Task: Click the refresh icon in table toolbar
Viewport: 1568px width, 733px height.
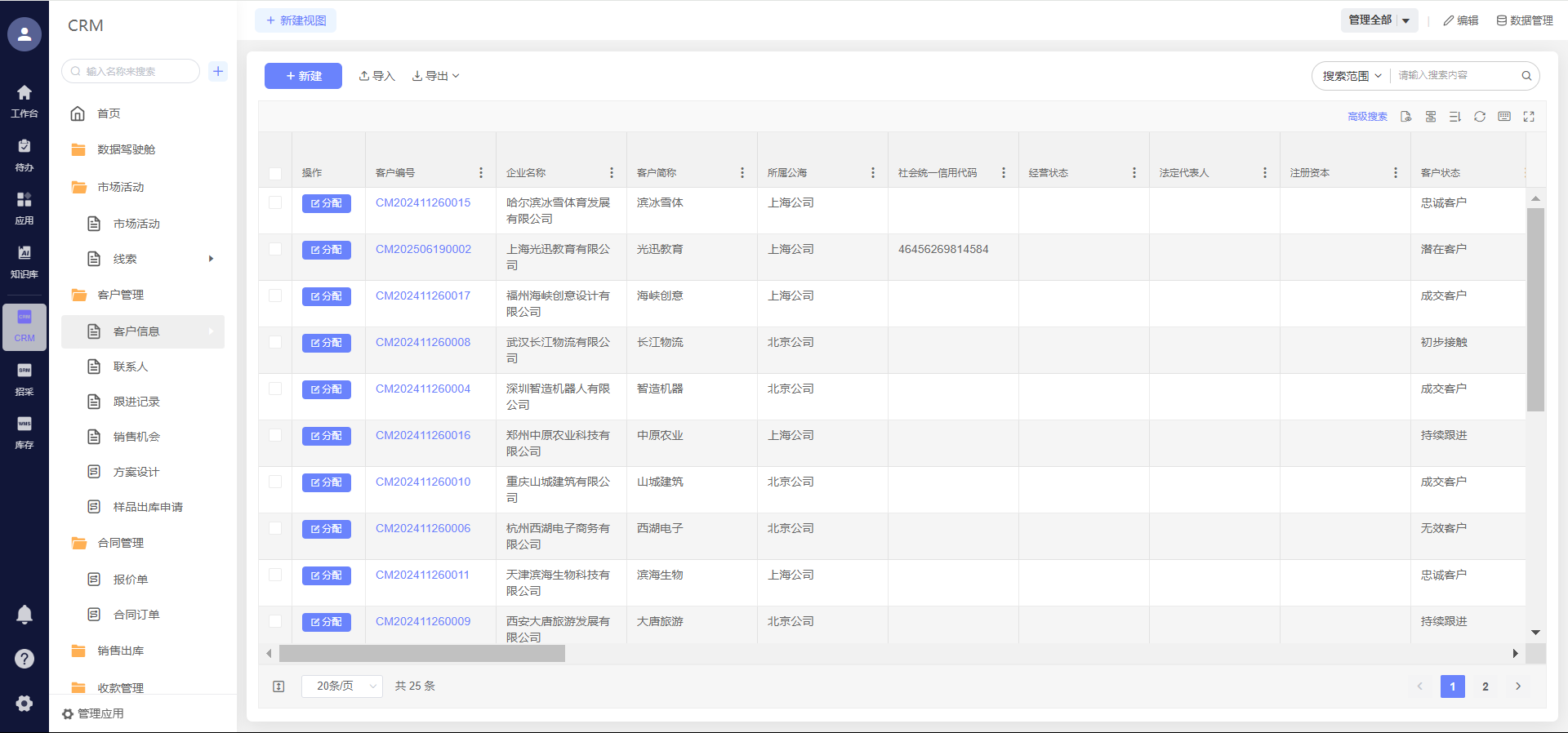Action: (x=1479, y=117)
